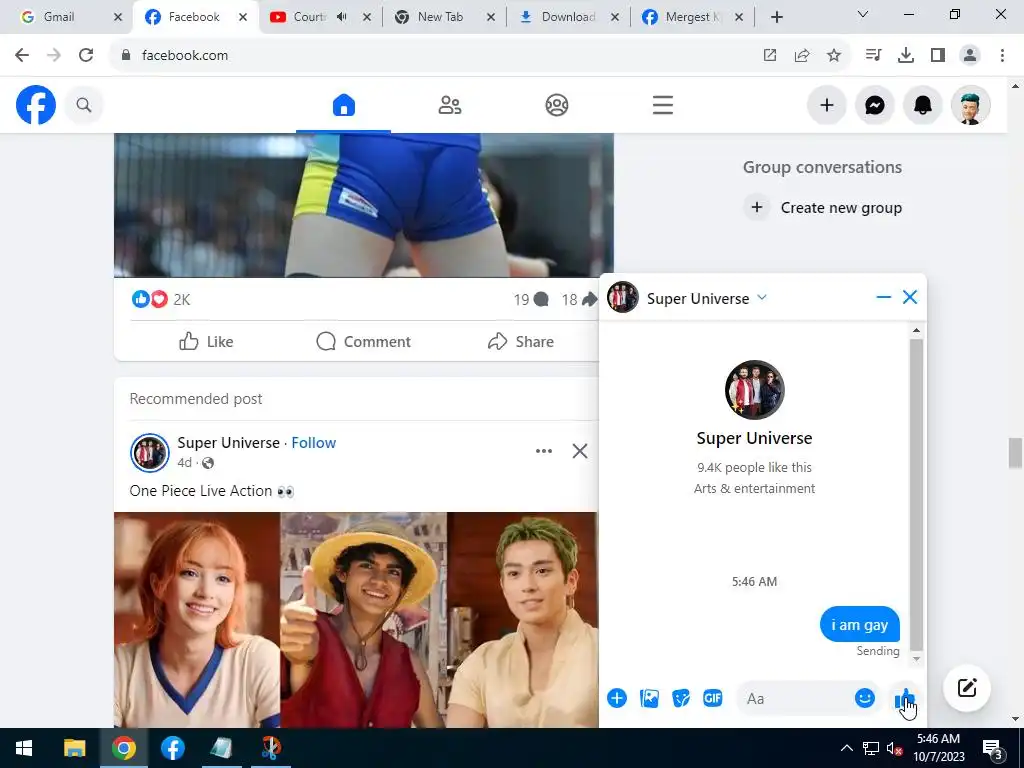Open Super Universe page name link
This screenshot has width=1024, height=768.
tap(229, 443)
